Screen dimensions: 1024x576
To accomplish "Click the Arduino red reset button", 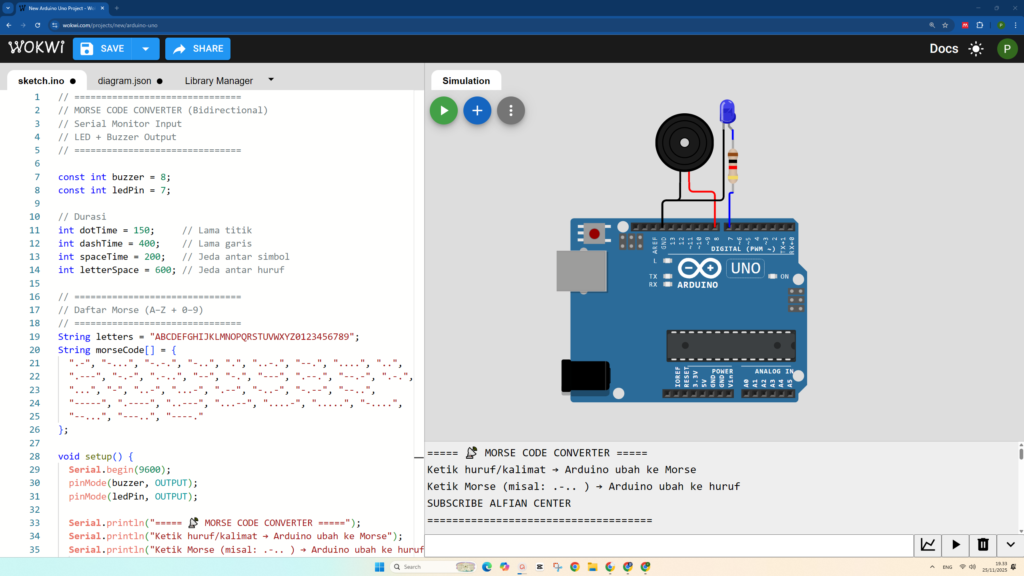I will [x=594, y=233].
